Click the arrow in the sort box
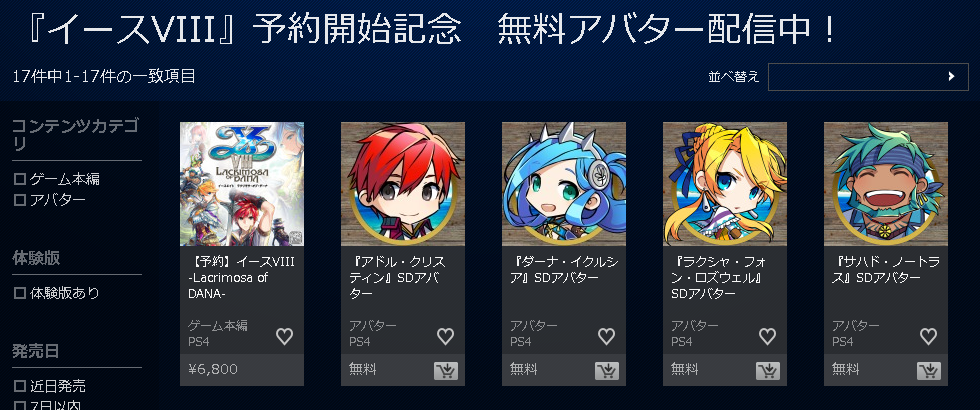The width and height of the screenshot is (980, 410). [951, 77]
